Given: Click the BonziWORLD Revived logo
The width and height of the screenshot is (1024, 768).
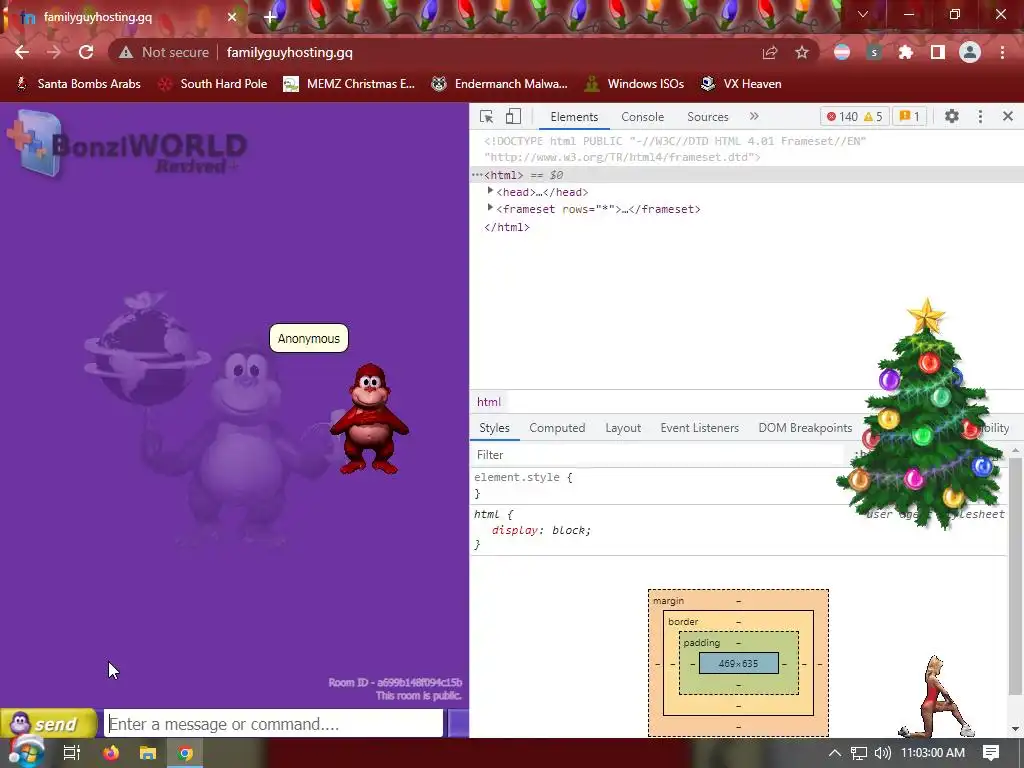Looking at the screenshot, I should pos(127,144).
